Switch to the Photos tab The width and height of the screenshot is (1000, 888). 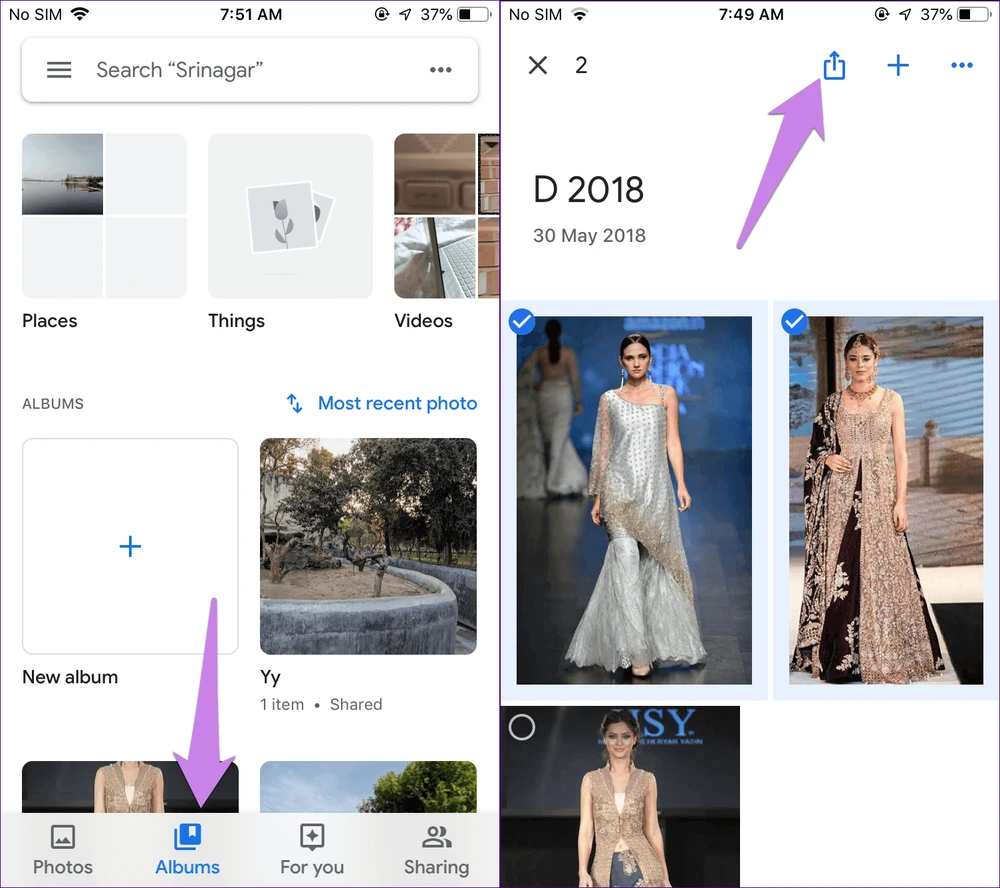[62, 850]
